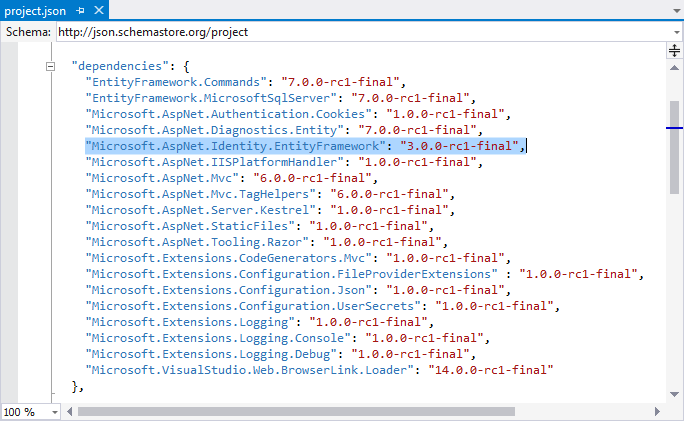Click "Microsoft.AspNet.Authentication.Cookies" key
Screen dimensions: 684x421
tap(229, 114)
